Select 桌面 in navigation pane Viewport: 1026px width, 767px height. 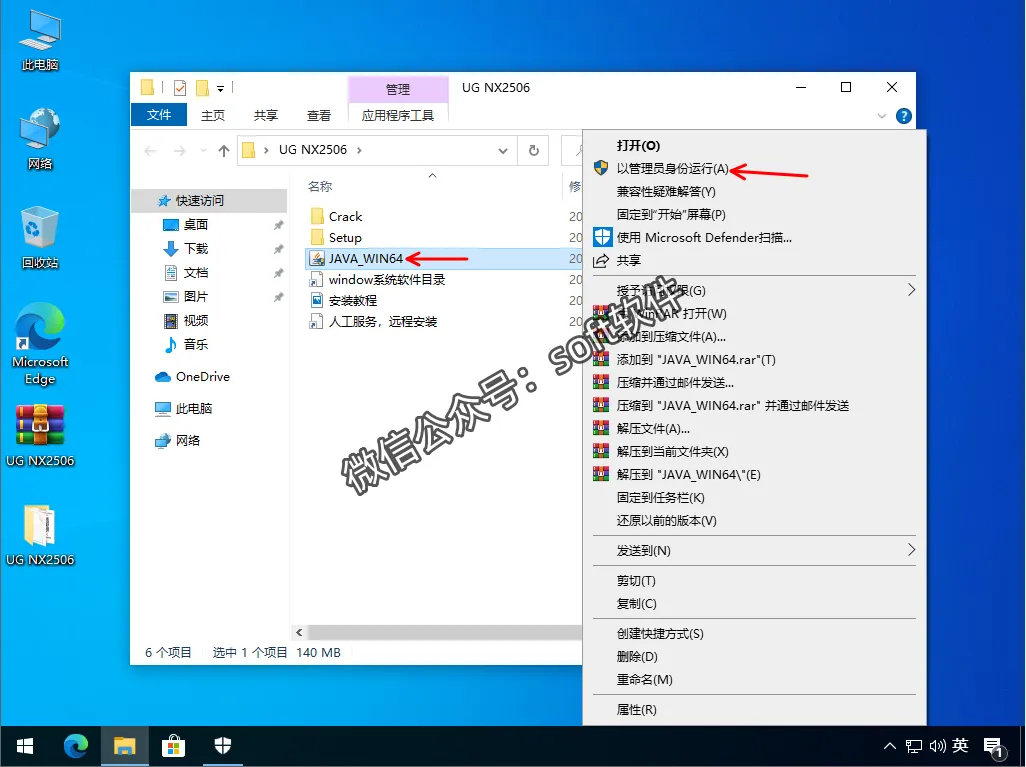point(196,224)
